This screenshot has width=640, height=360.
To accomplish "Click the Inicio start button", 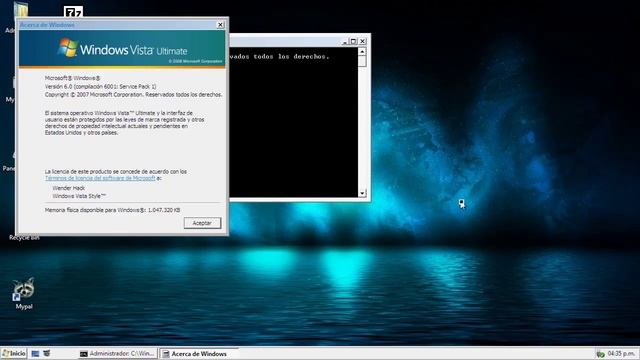I will click(x=14, y=353).
